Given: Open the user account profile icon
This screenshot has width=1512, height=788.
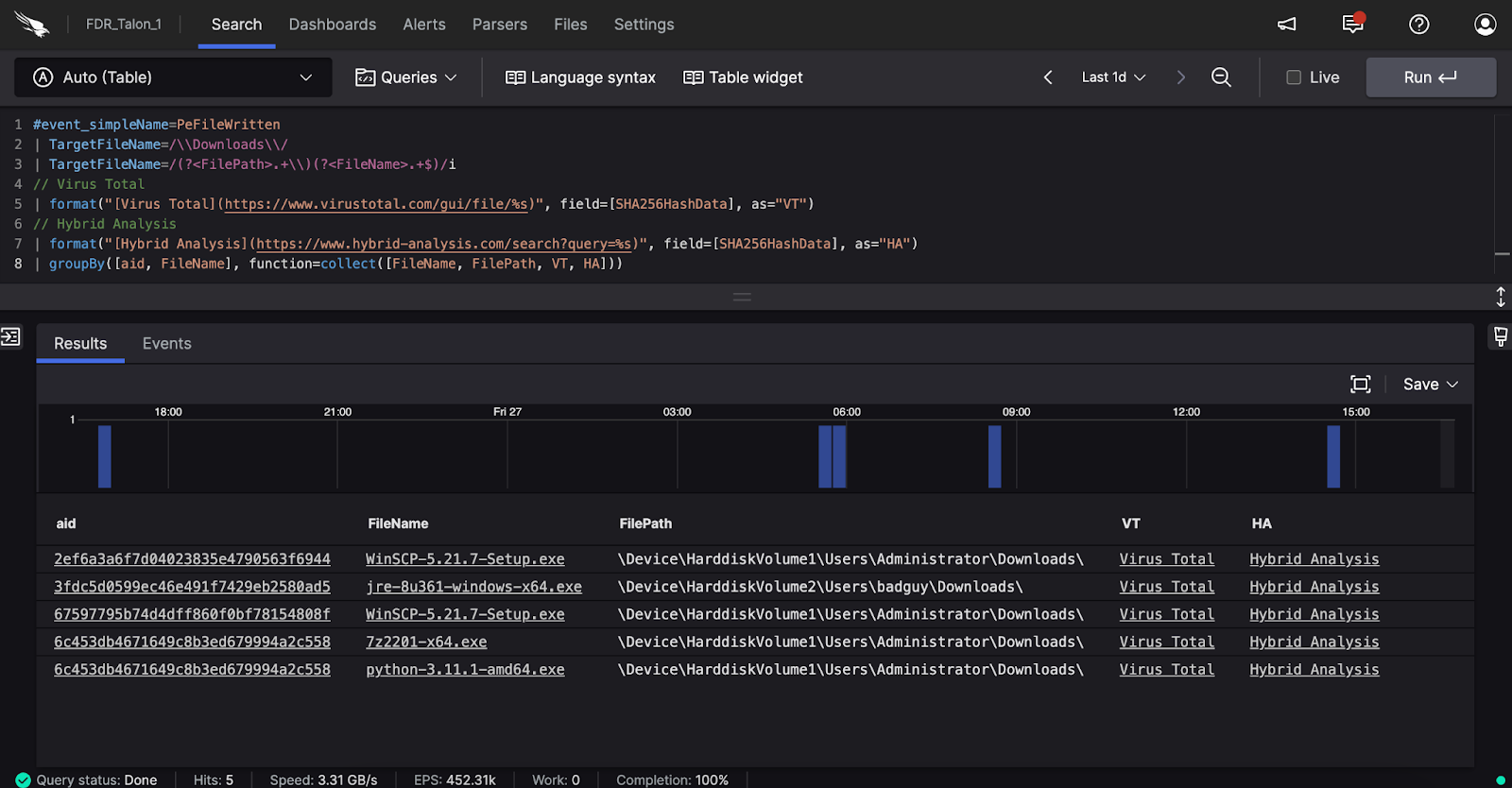Looking at the screenshot, I should pos(1486,25).
